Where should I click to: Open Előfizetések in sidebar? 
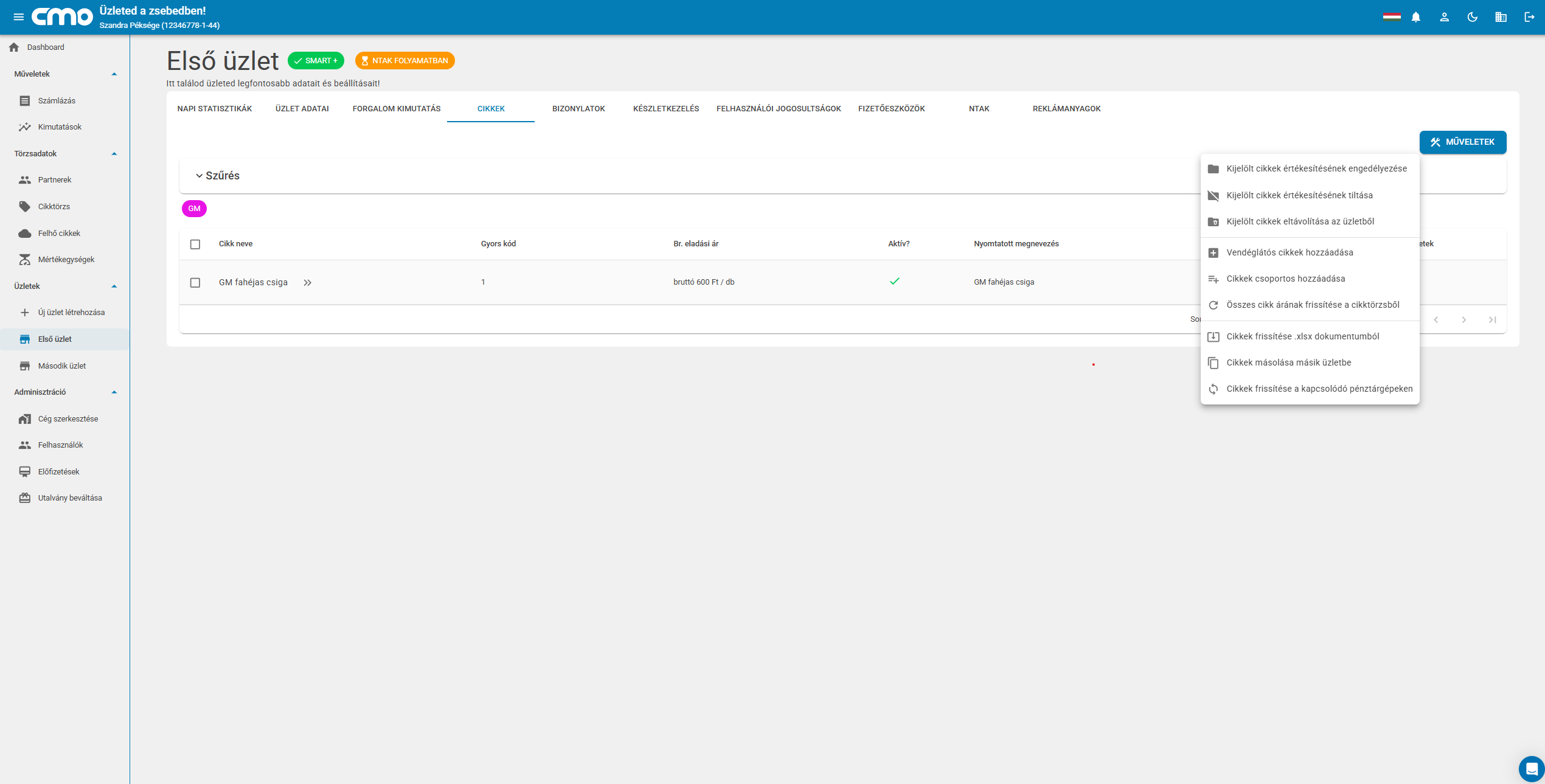(x=64, y=471)
